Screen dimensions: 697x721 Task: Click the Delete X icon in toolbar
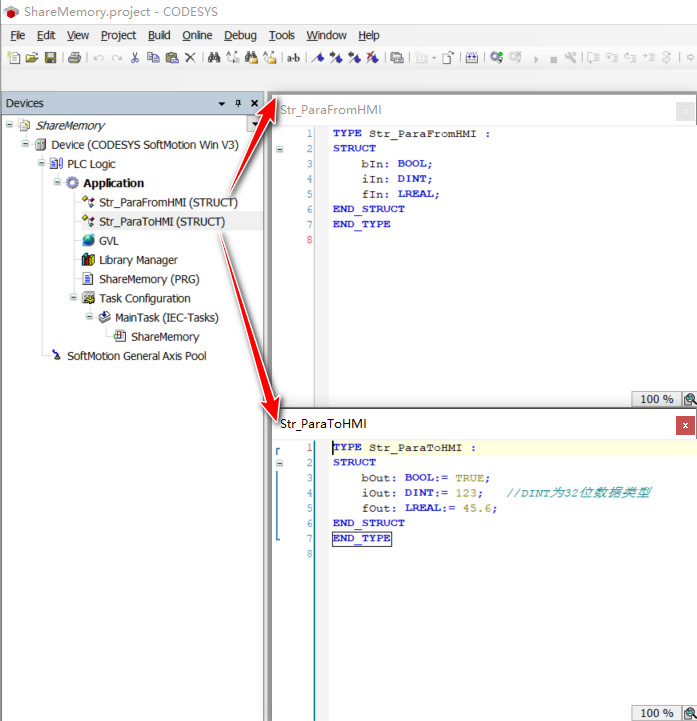[190, 57]
